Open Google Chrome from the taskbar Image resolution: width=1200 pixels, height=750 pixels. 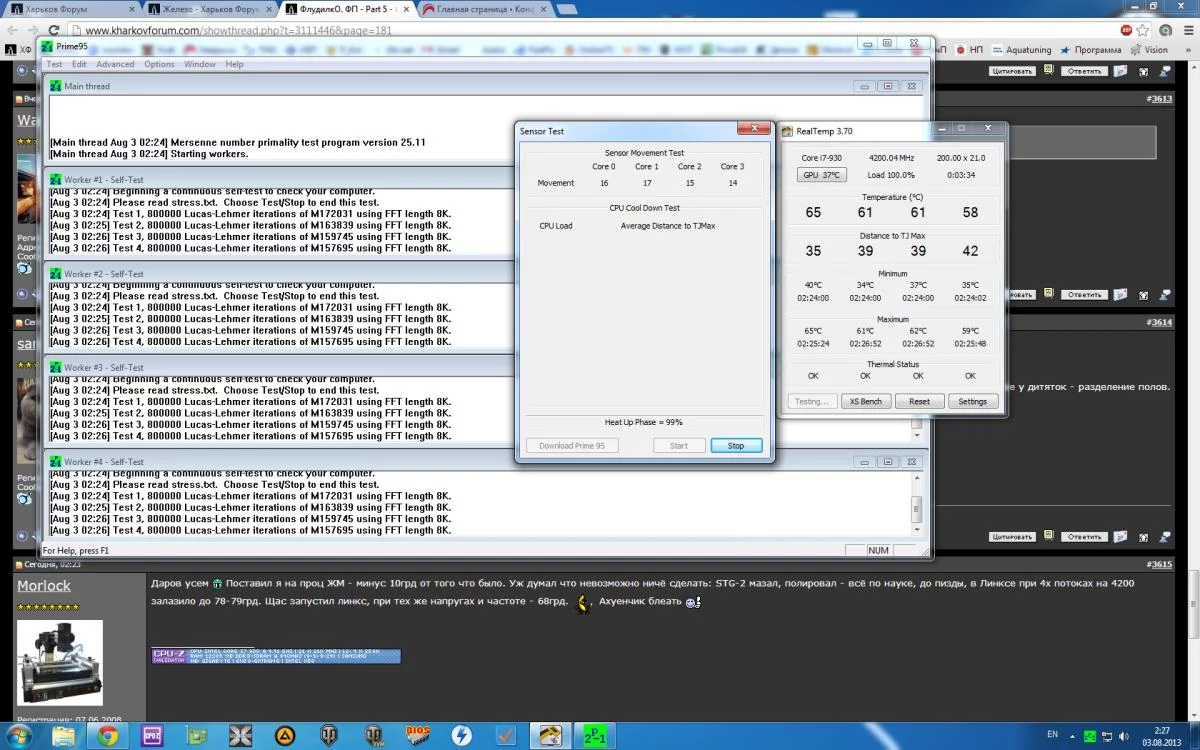tap(108, 736)
